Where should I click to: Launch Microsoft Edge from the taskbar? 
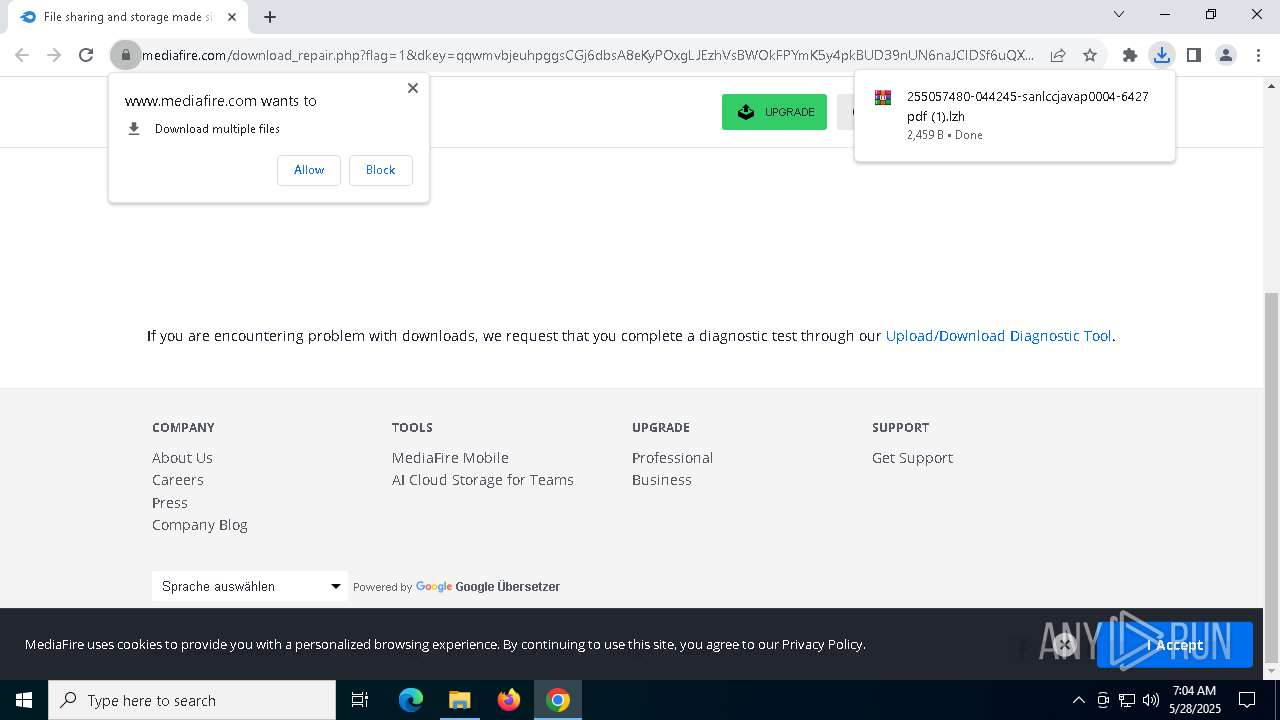coord(411,700)
